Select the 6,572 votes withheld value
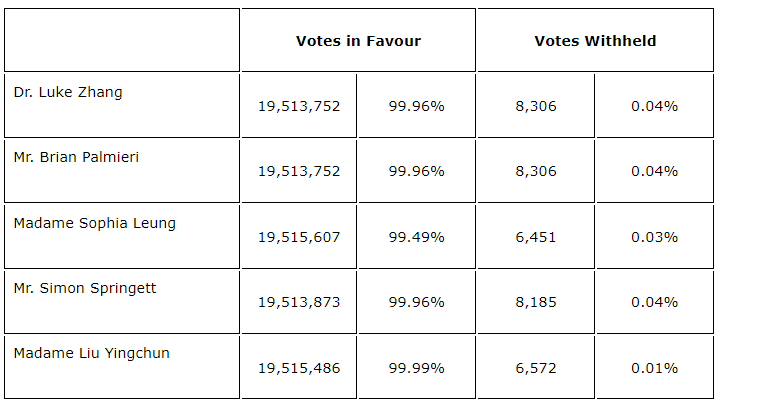This screenshot has height=411, width=768. tap(535, 368)
